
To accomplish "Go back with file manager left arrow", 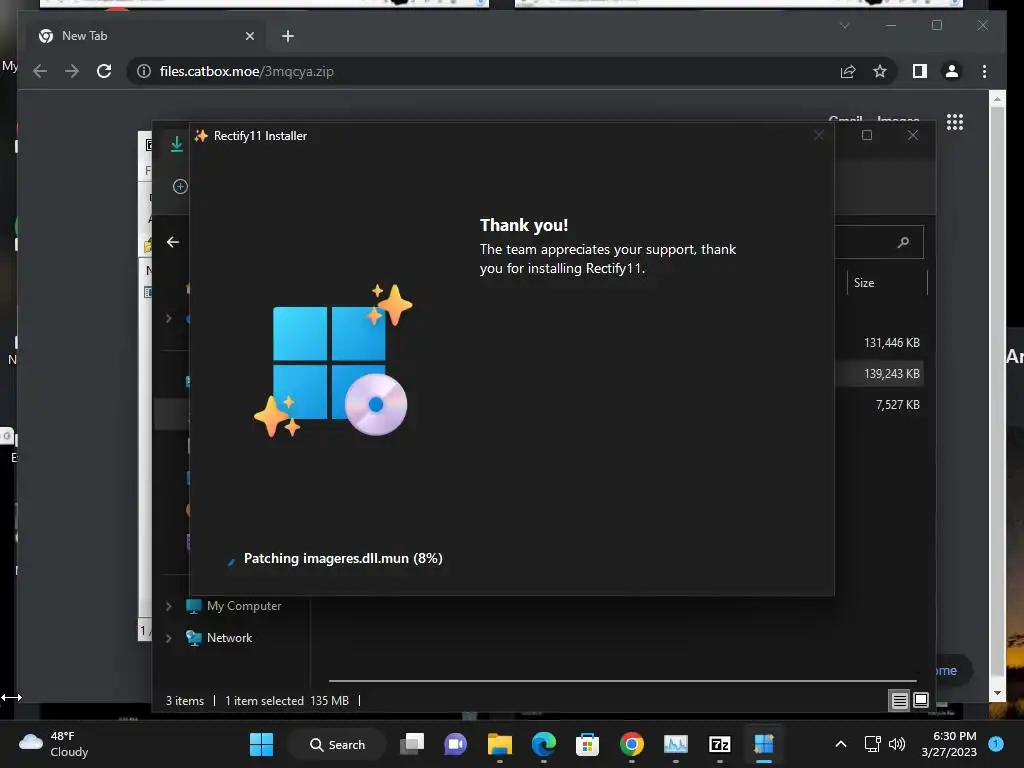I will click(172, 242).
